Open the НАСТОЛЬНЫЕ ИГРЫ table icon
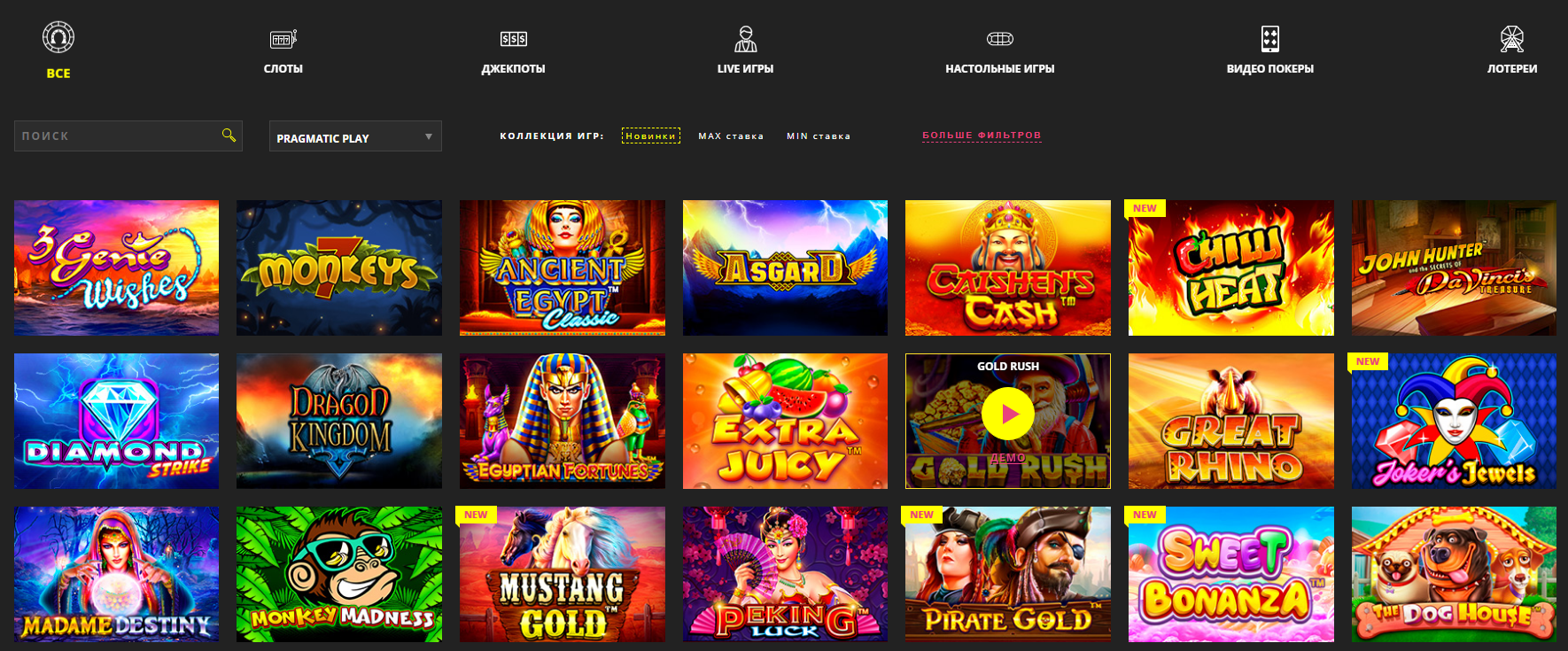 [1000, 39]
